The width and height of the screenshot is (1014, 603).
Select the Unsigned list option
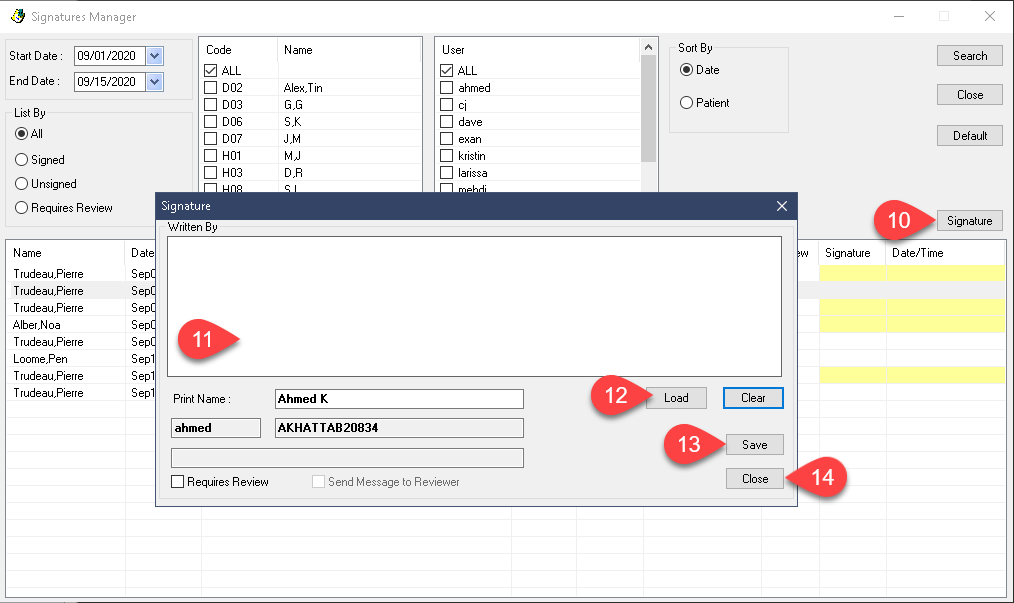click(21, 184)
